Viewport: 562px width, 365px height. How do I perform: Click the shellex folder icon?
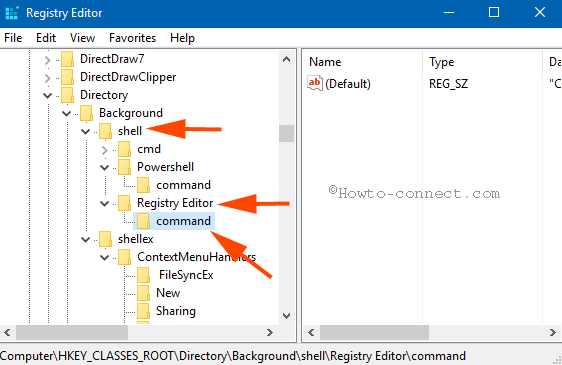coord(105,239)
